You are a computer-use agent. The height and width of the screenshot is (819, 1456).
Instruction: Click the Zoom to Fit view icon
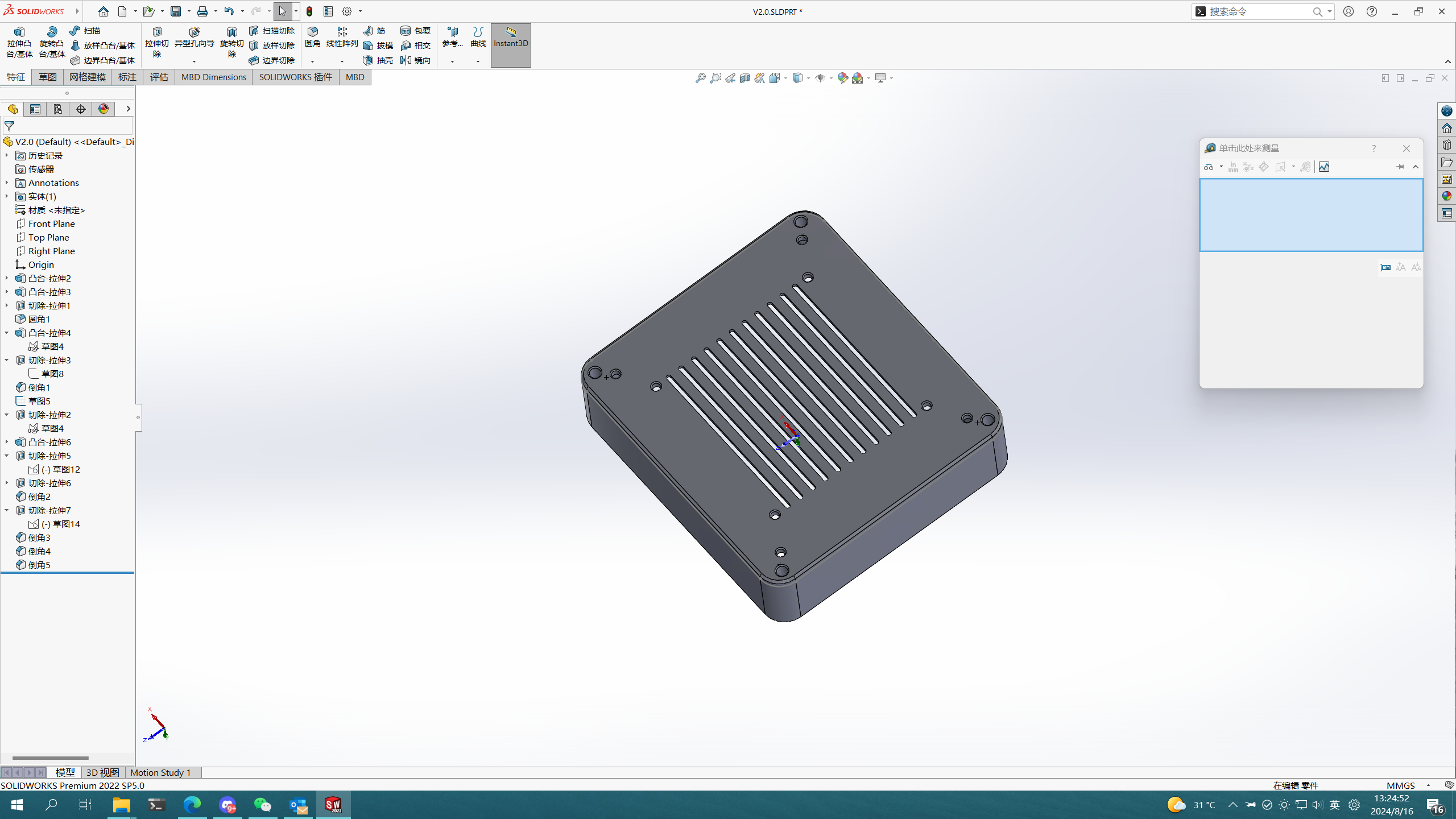pyautogui.click(x=700, y=78)
